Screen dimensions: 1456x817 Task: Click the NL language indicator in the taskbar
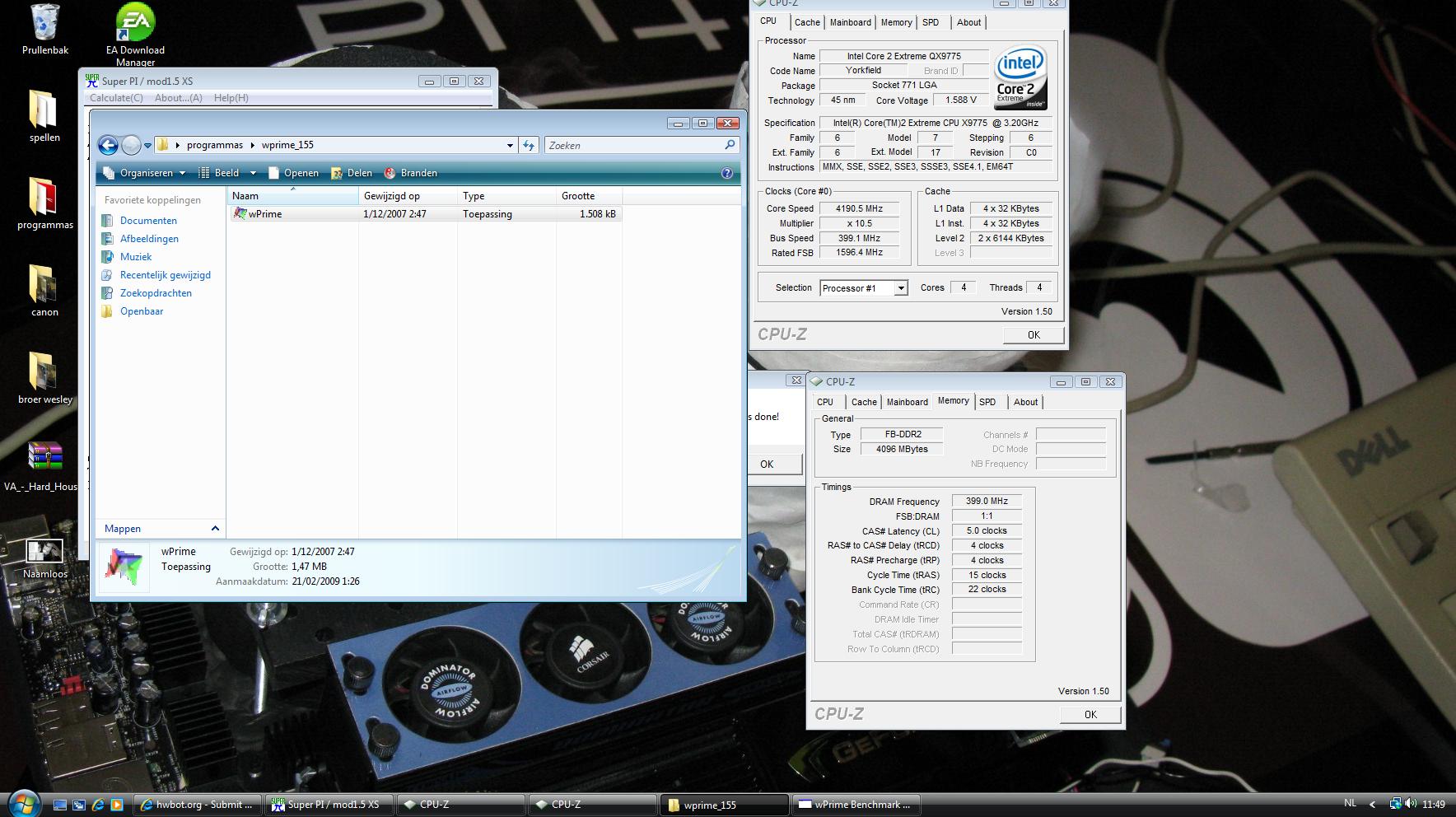pyautogui.click(x=1350, y=803)
